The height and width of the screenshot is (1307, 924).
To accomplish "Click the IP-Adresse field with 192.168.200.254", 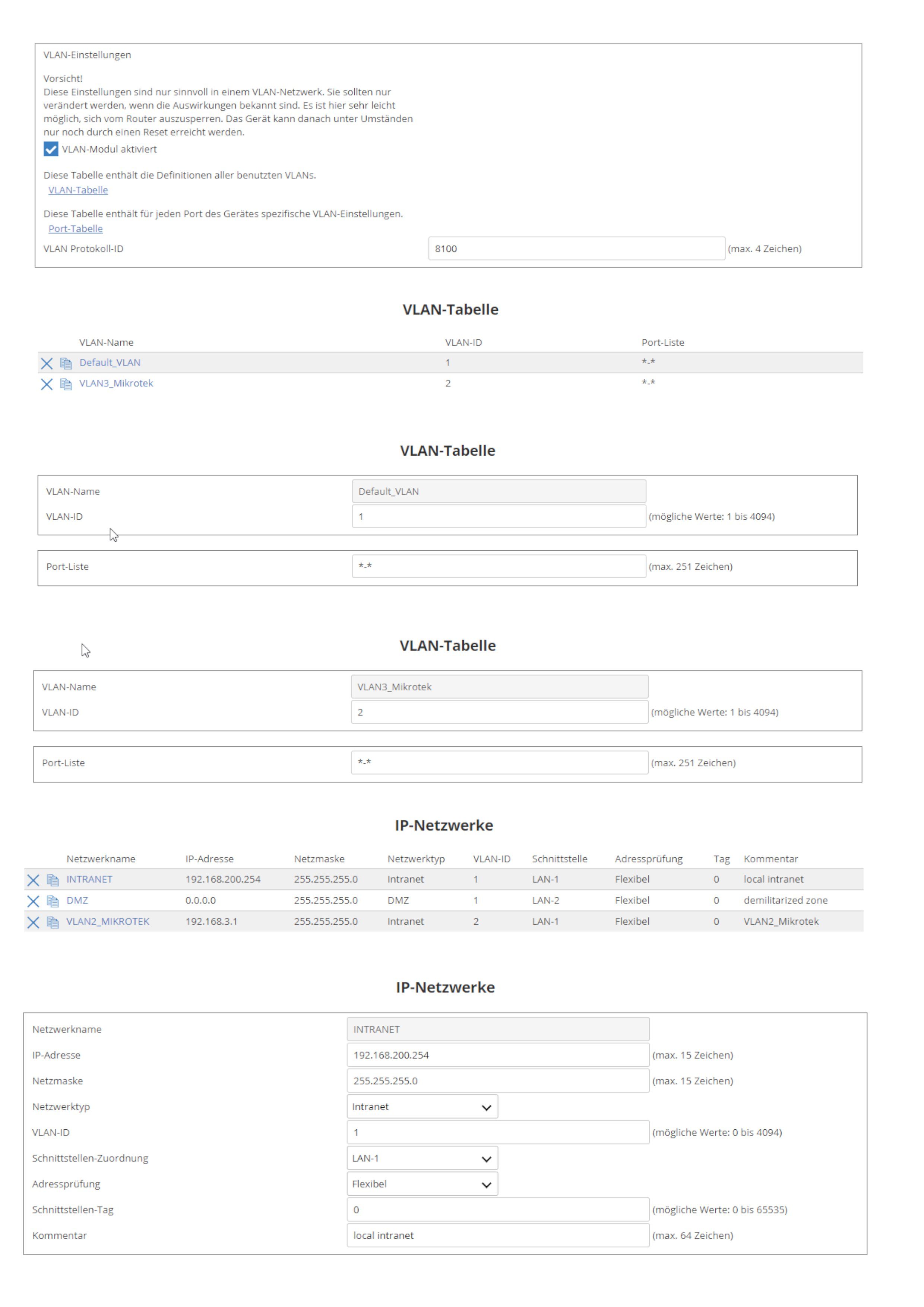I will point(498,1055).
